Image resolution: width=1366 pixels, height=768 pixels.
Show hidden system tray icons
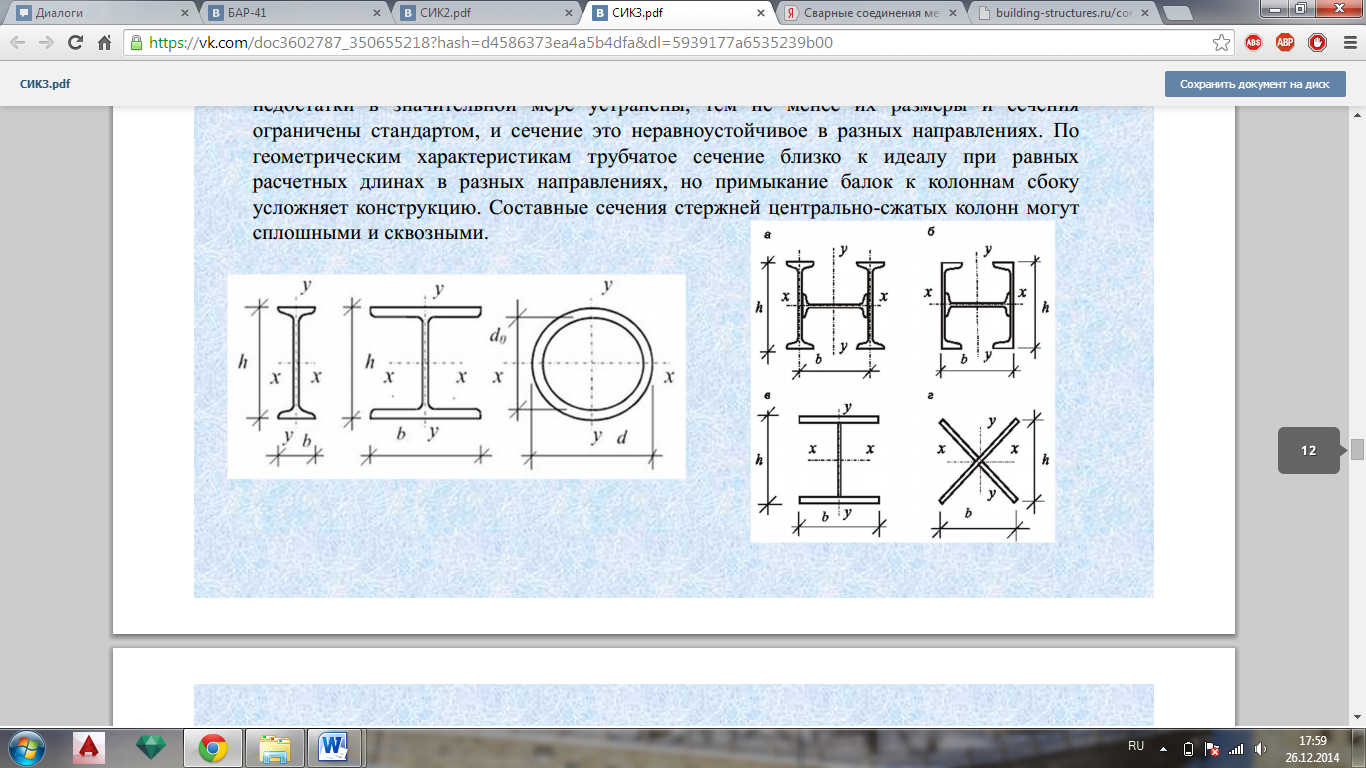tap(1163, 748)
